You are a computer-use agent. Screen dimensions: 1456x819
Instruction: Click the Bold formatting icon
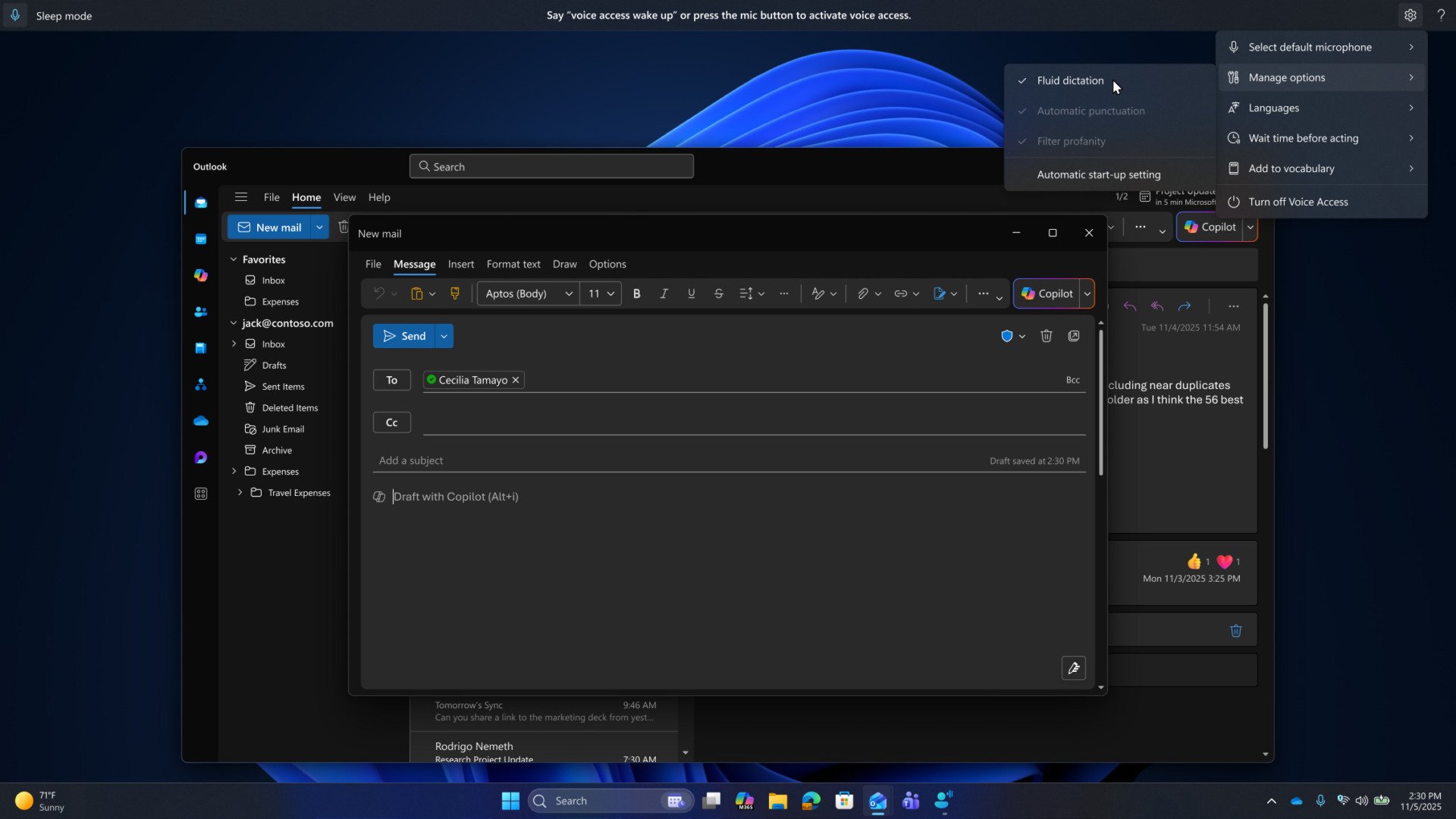tap(637, 293)
